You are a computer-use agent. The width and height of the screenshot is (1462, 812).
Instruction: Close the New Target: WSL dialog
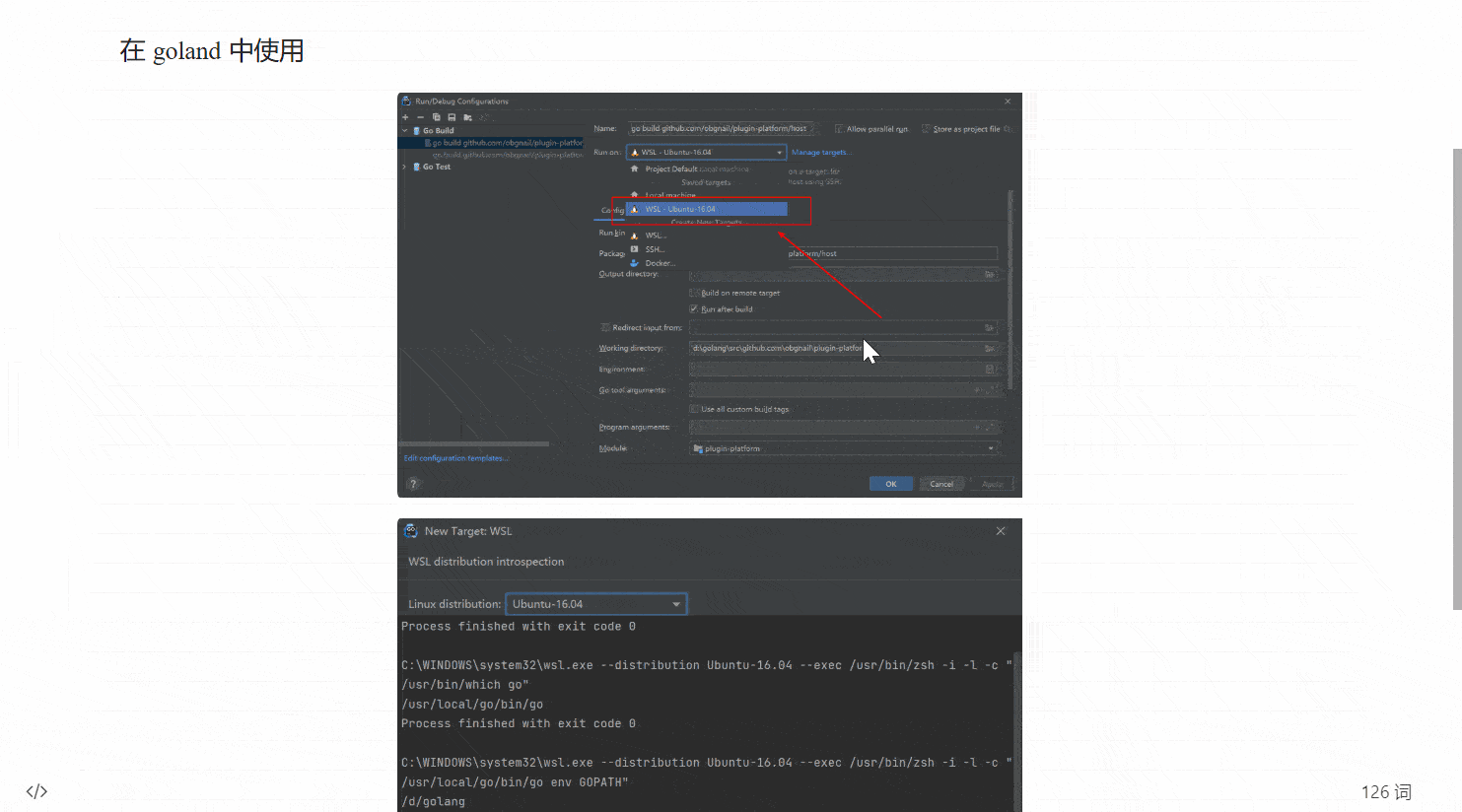point(1001,530)
